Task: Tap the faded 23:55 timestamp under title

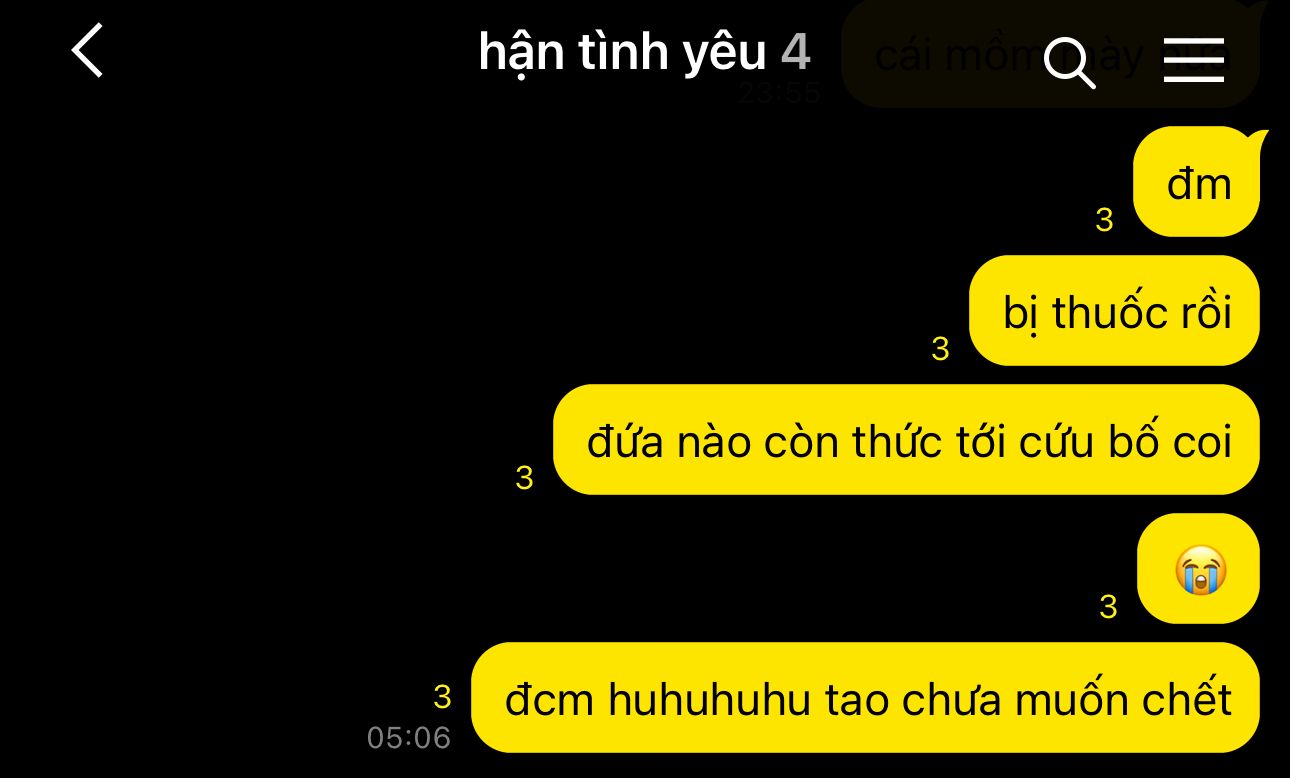Action: tap(779, 93)
